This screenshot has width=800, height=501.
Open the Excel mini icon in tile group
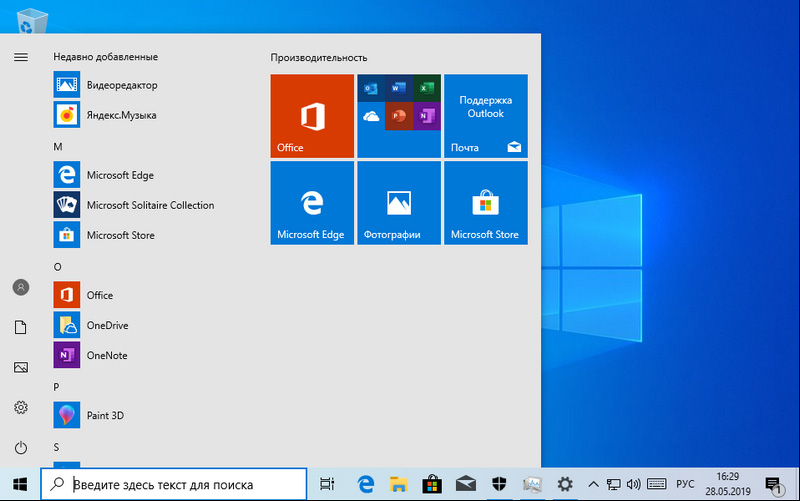(x=427, y=88)
